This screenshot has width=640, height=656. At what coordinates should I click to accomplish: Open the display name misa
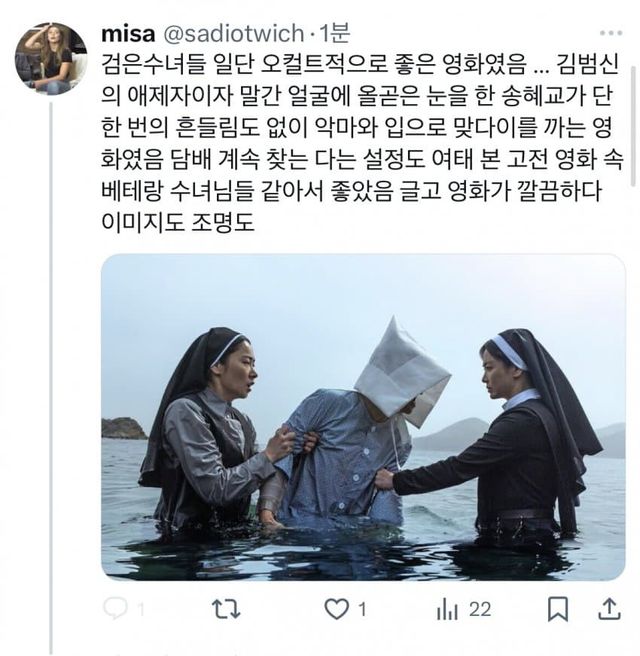click(128, 33)
